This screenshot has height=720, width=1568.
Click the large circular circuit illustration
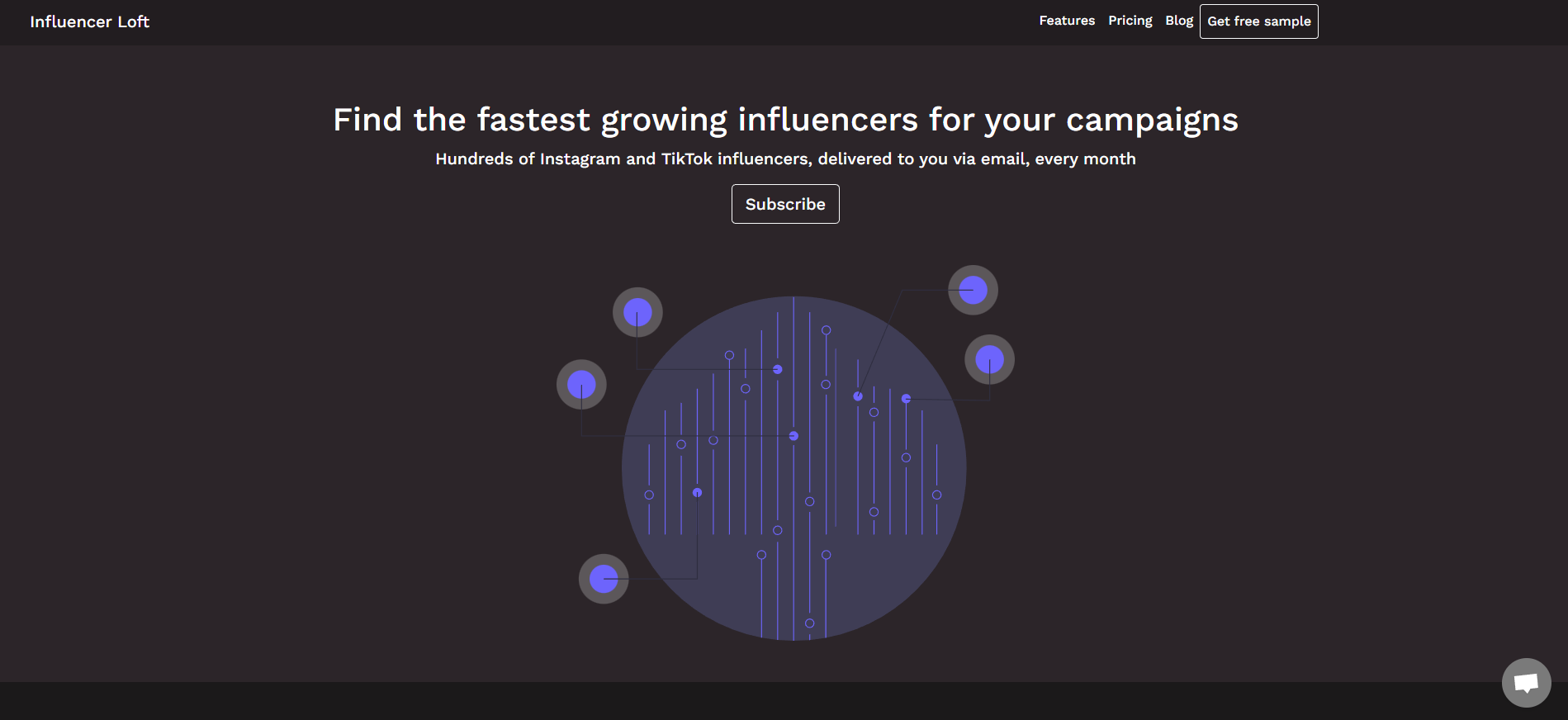[x=793, y=468]
